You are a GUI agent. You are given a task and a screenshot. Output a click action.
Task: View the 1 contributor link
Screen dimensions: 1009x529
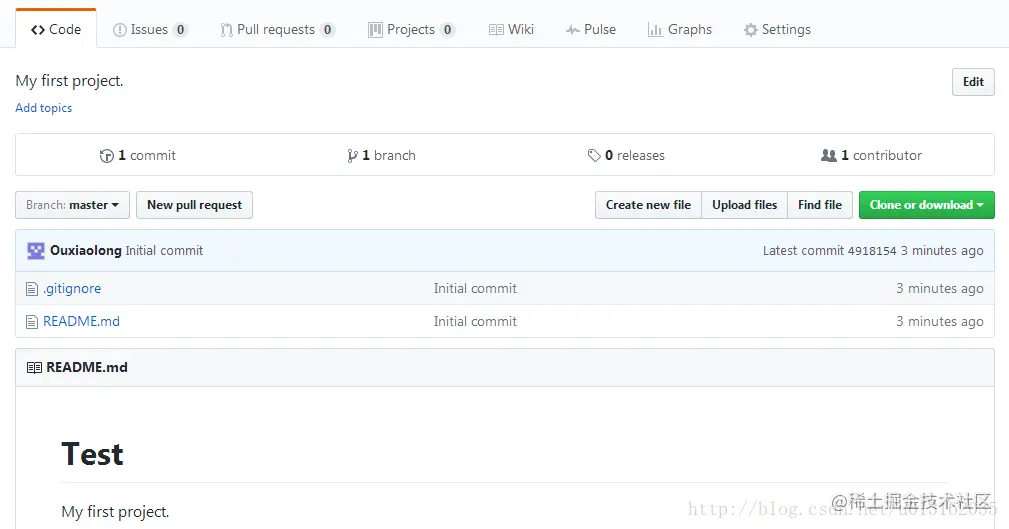point(871,155)
